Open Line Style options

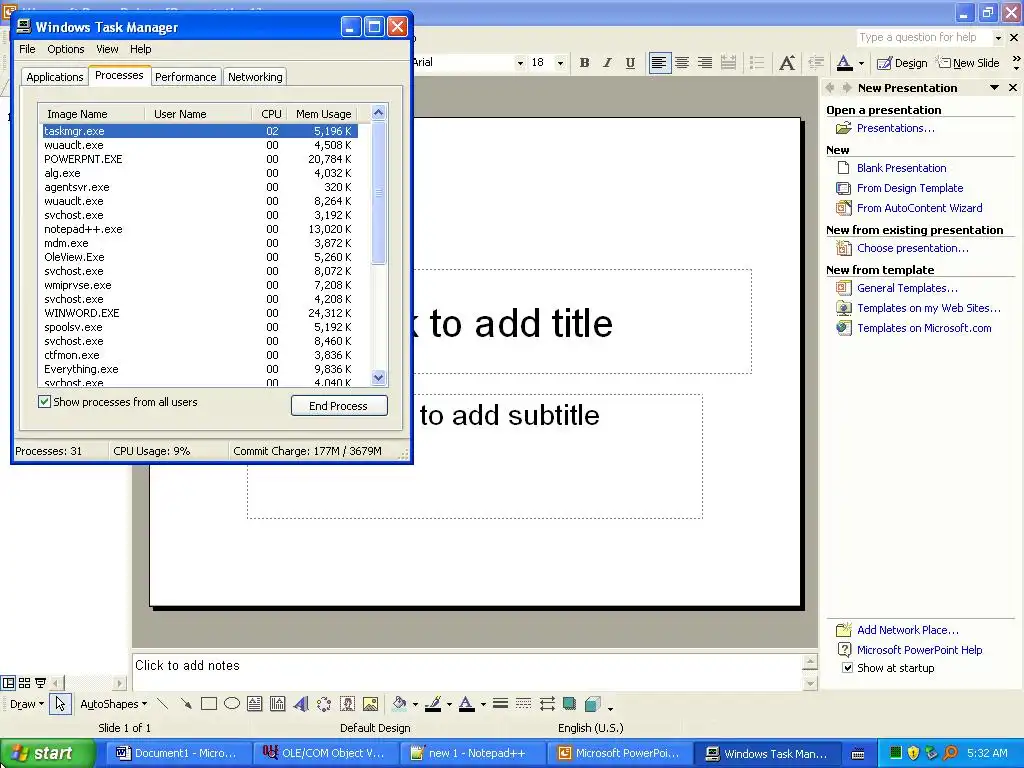[x=500, y=704]
